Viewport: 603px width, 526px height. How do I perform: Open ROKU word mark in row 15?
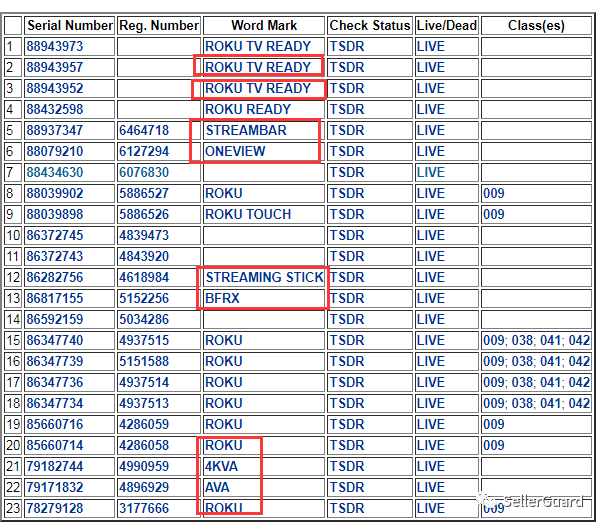pyautogui.click(x=224, y=340)
